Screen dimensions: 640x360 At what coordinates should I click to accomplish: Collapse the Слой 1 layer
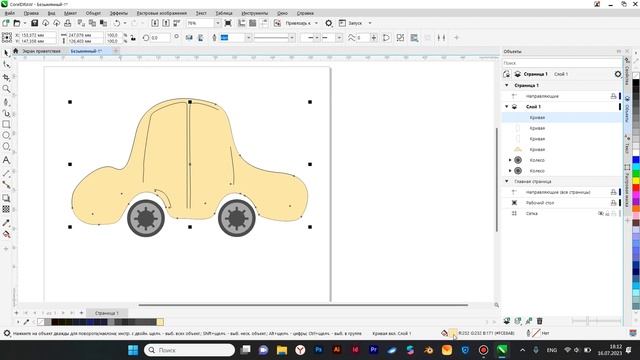pyautogui.click(x=507, y=107)
